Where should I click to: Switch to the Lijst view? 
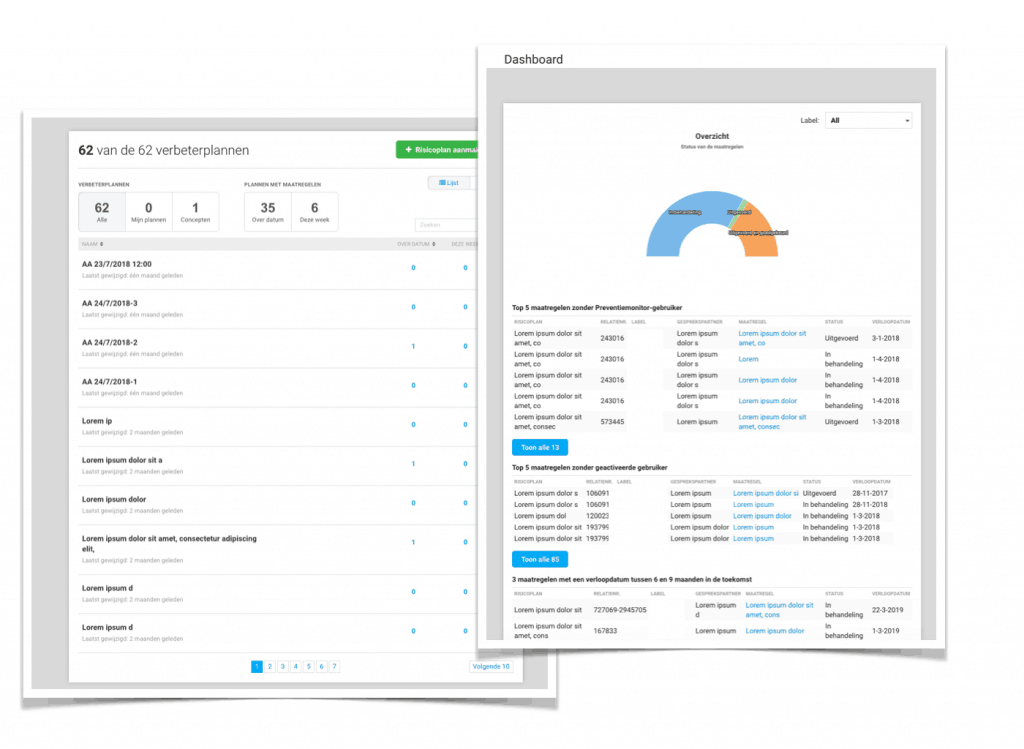[449, 183]
